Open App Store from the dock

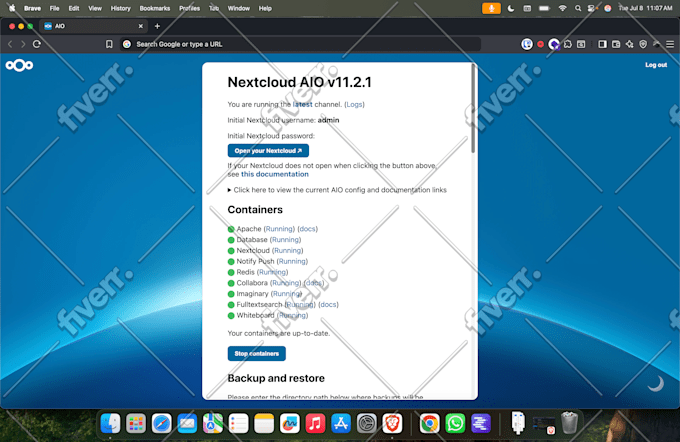tap(341, 423)
